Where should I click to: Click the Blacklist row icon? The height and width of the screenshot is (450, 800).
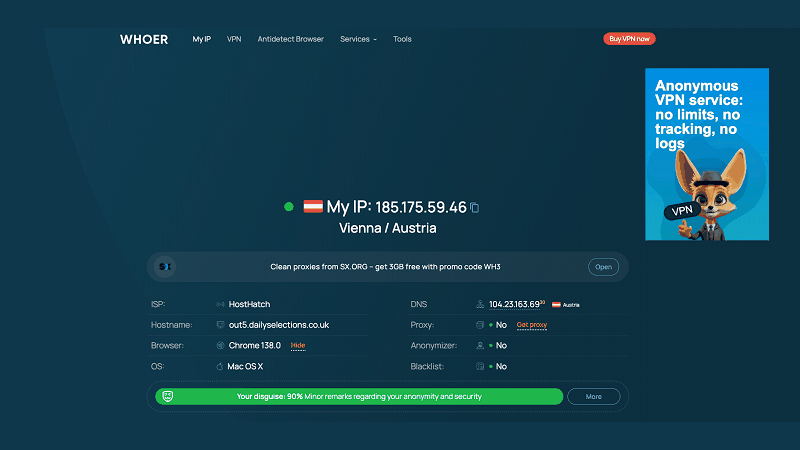pos(480,366)
